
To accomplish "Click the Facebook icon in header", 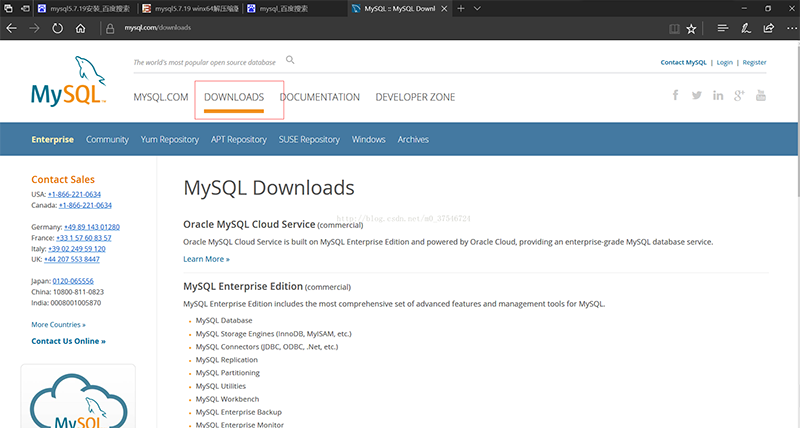I will (x=674, y=96).
